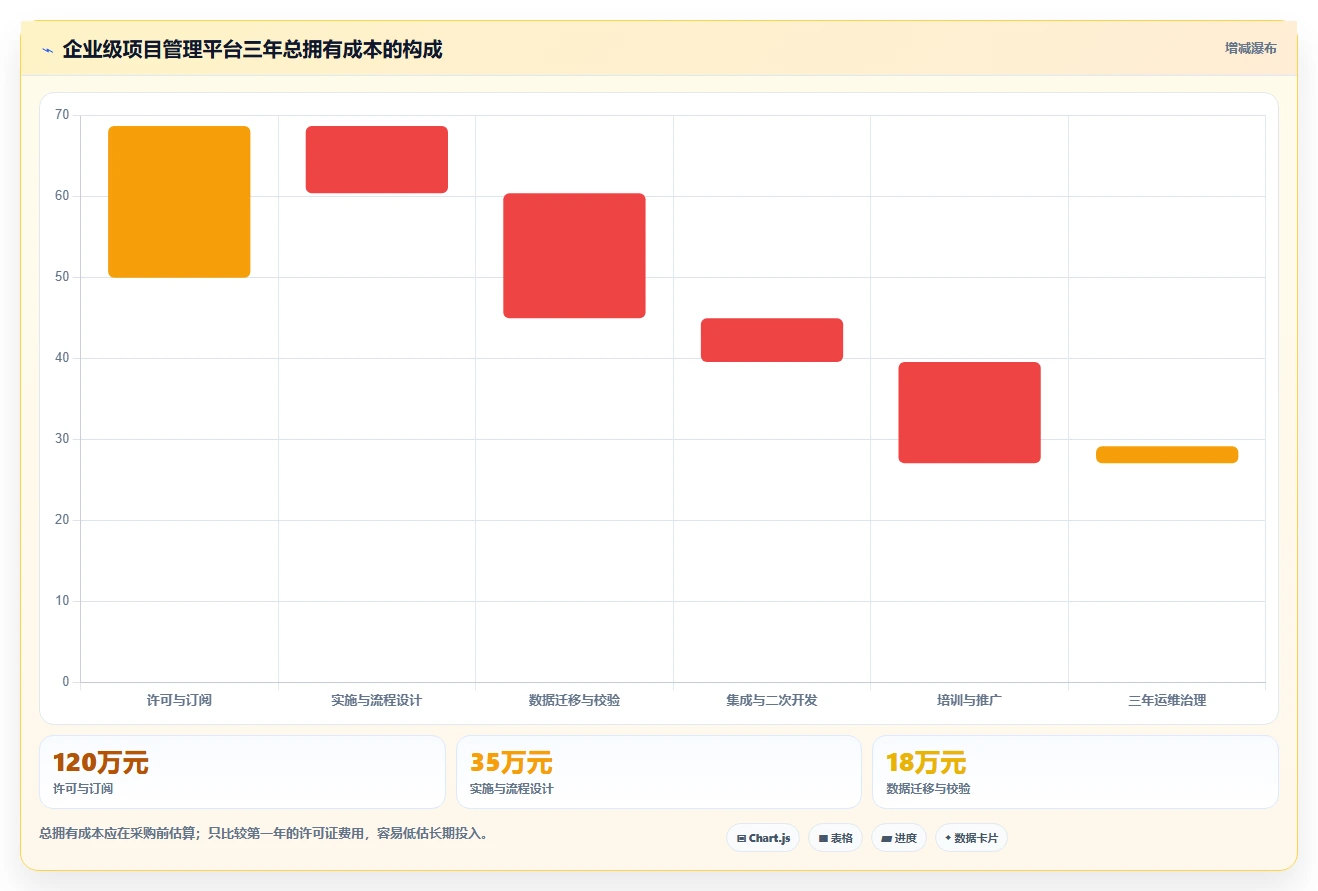
Task: Click the y-axis value 70
Action: pos(62,115)
